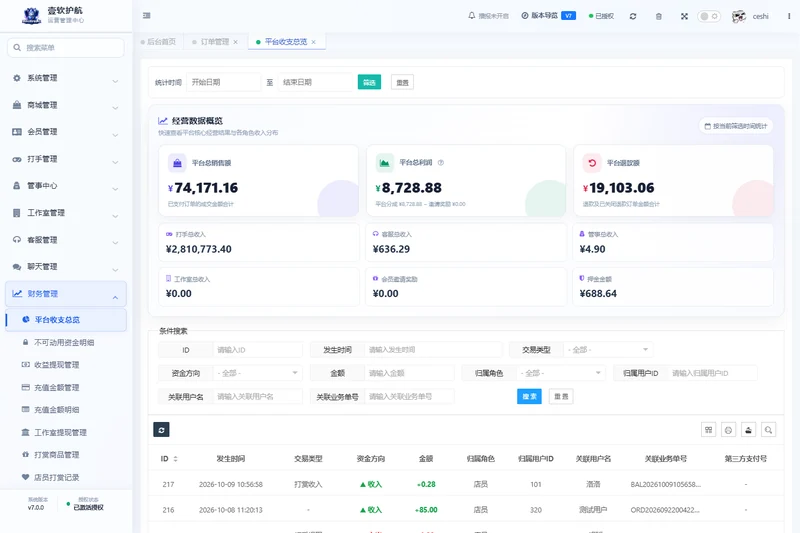Open 充值金额明细 in sidebar
The height and width of the screenshot is (533, 800).
56,410
